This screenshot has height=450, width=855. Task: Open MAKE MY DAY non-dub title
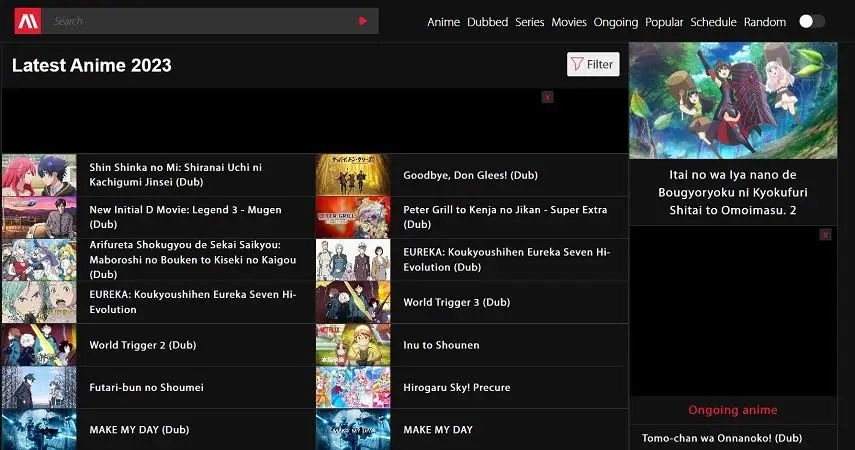click(x=438, y=430)
